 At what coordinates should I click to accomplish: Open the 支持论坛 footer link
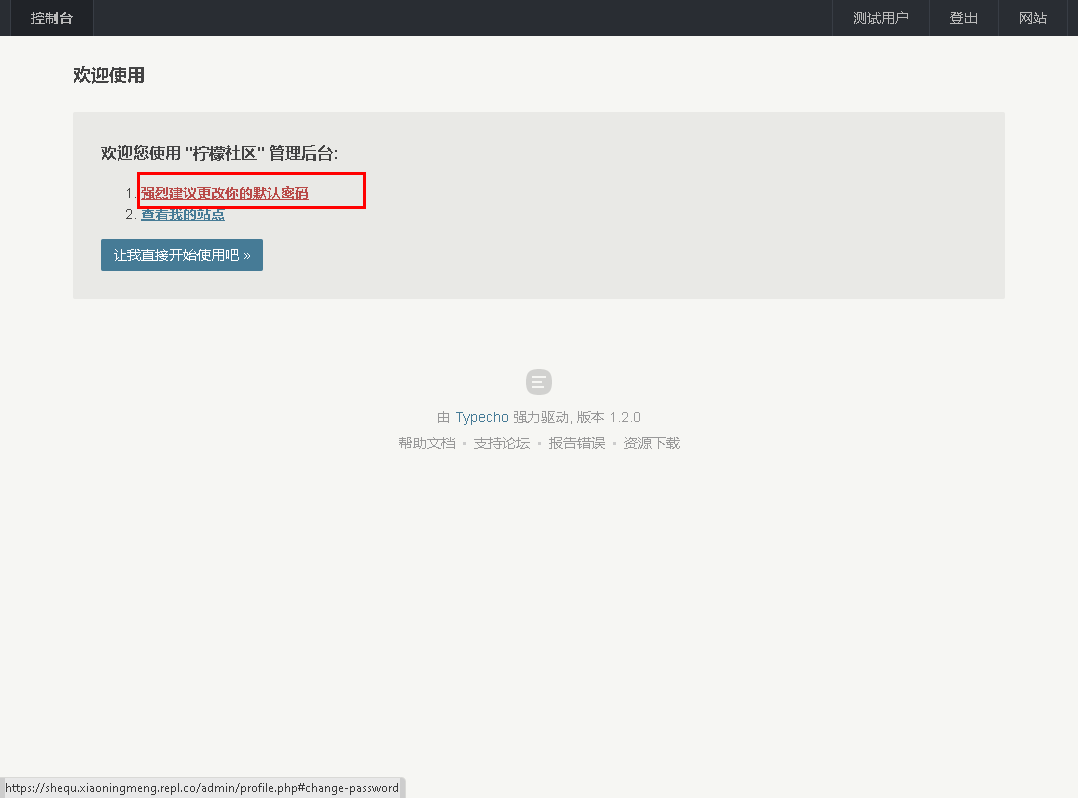tap(502, 443)
